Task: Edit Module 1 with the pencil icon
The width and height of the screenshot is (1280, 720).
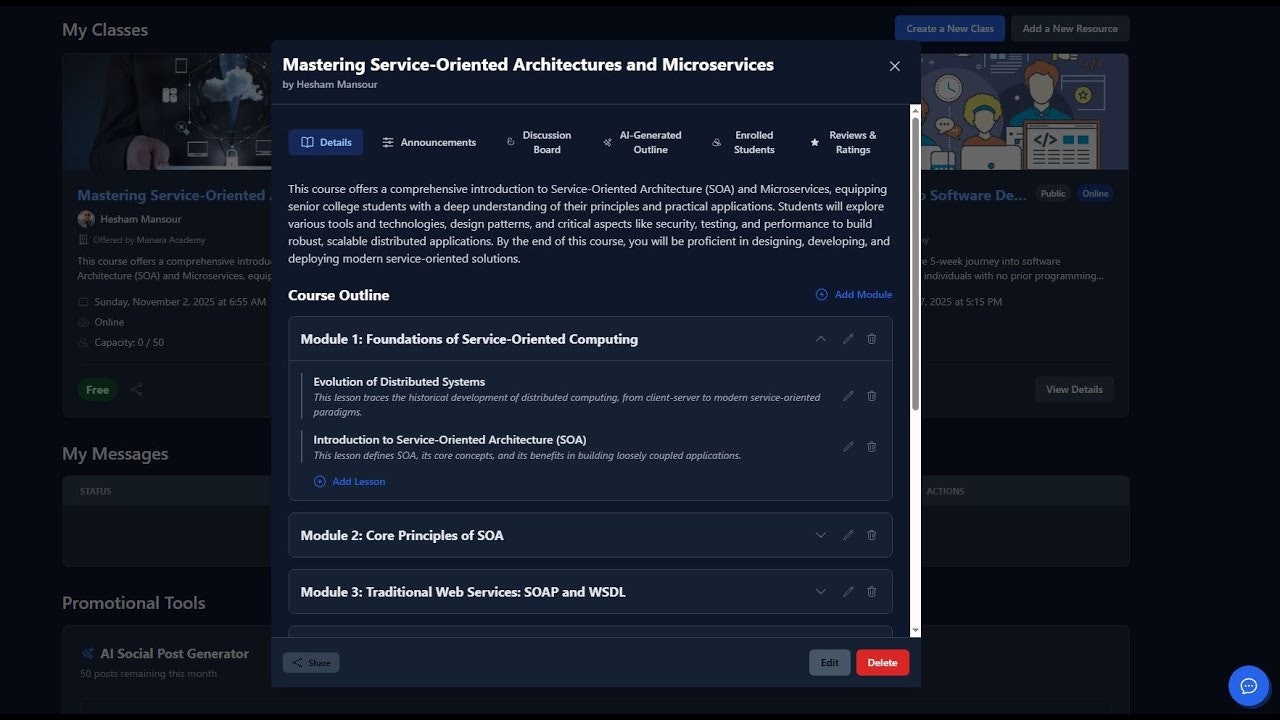Action: point(848,339)
